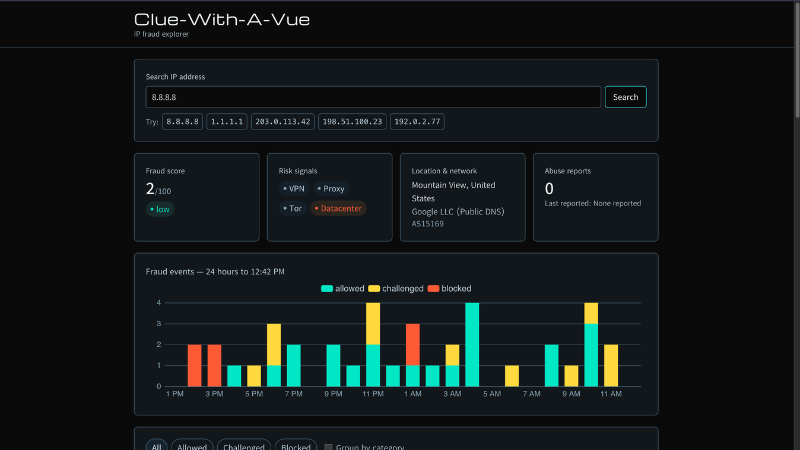
Task: Toggle the blocked legend swatch
Action: [433, 289]
